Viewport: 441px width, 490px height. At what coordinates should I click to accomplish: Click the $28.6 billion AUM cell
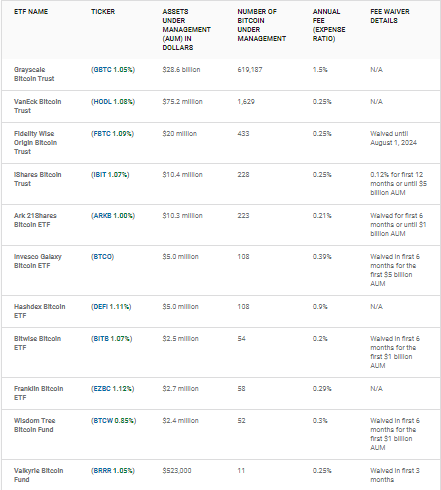point(181,70)
